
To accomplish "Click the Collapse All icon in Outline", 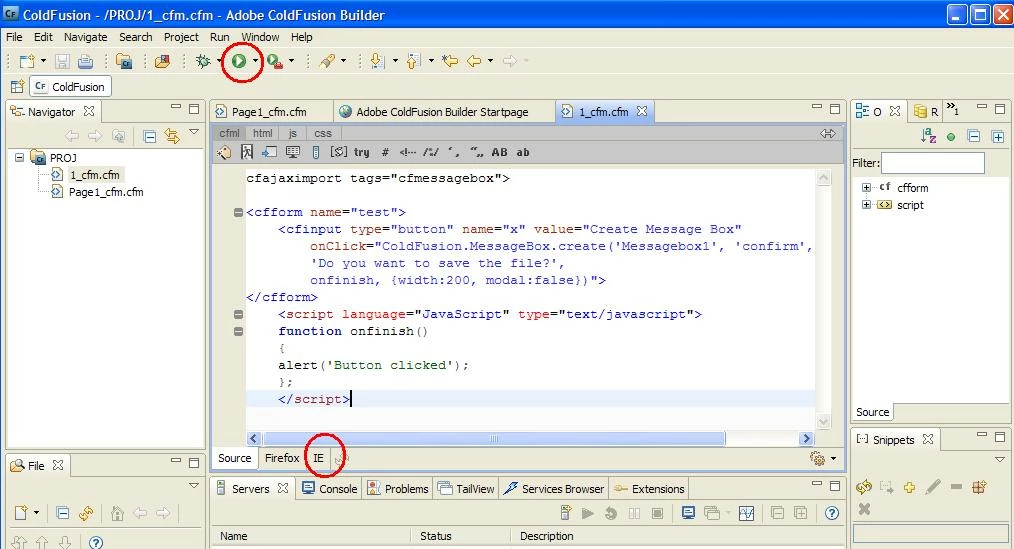I will click(x=974, y=136).
